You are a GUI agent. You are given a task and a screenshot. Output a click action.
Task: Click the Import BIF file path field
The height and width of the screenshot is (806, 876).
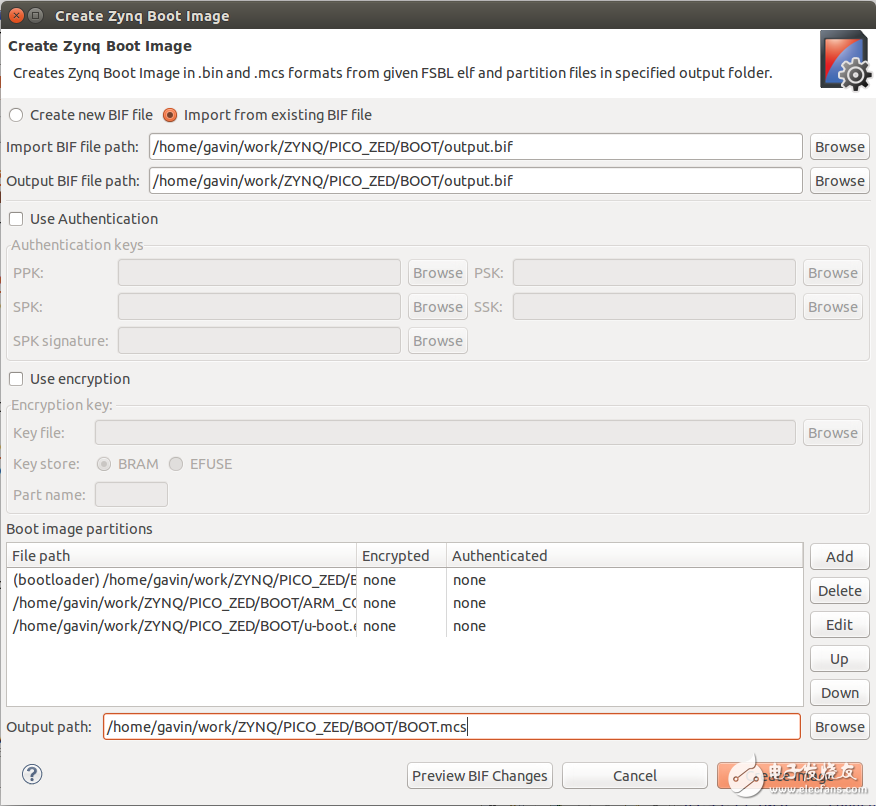pos(475,147)
